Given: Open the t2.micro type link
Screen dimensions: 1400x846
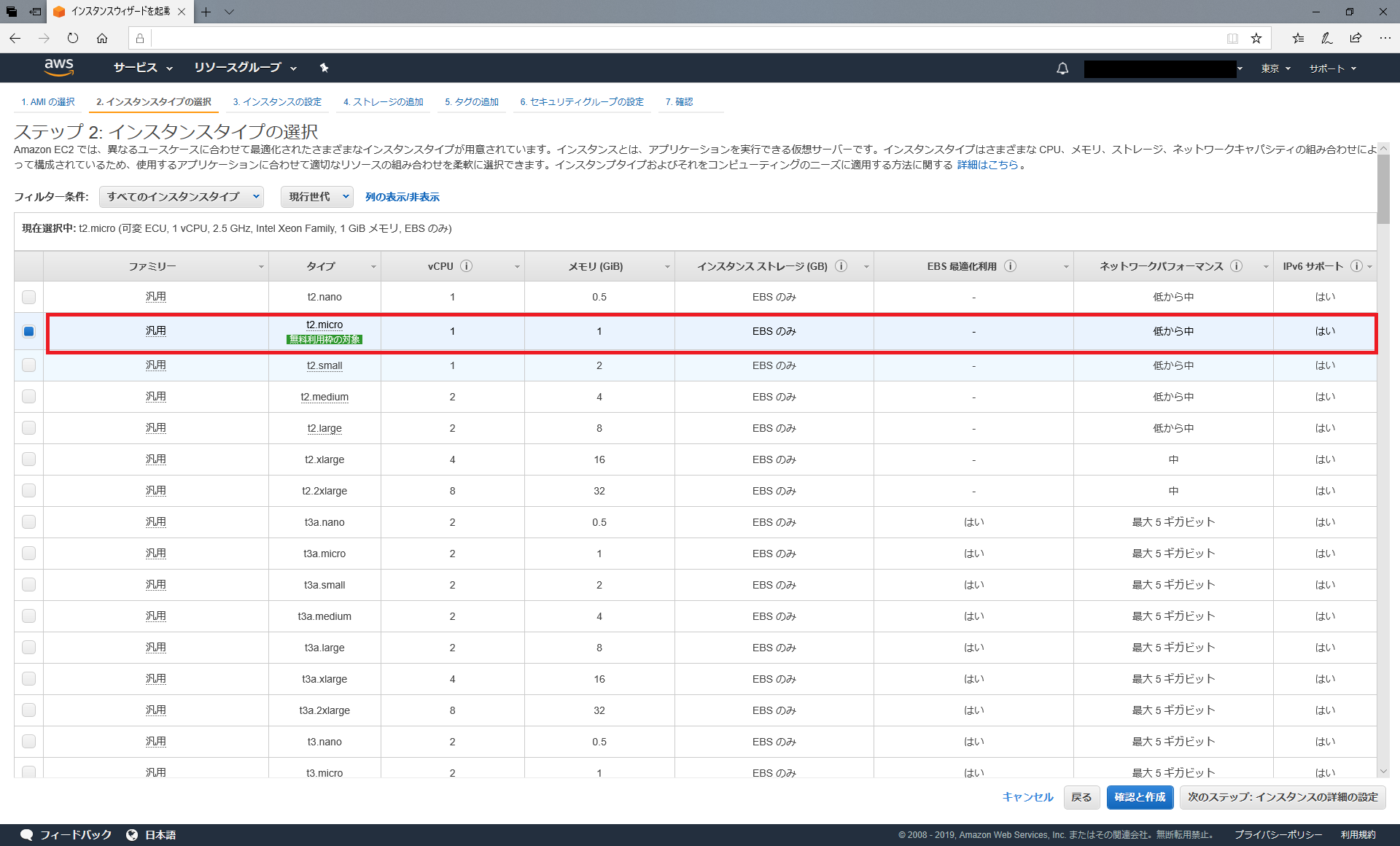Looking at the screenshot, I should coord(324,325).
